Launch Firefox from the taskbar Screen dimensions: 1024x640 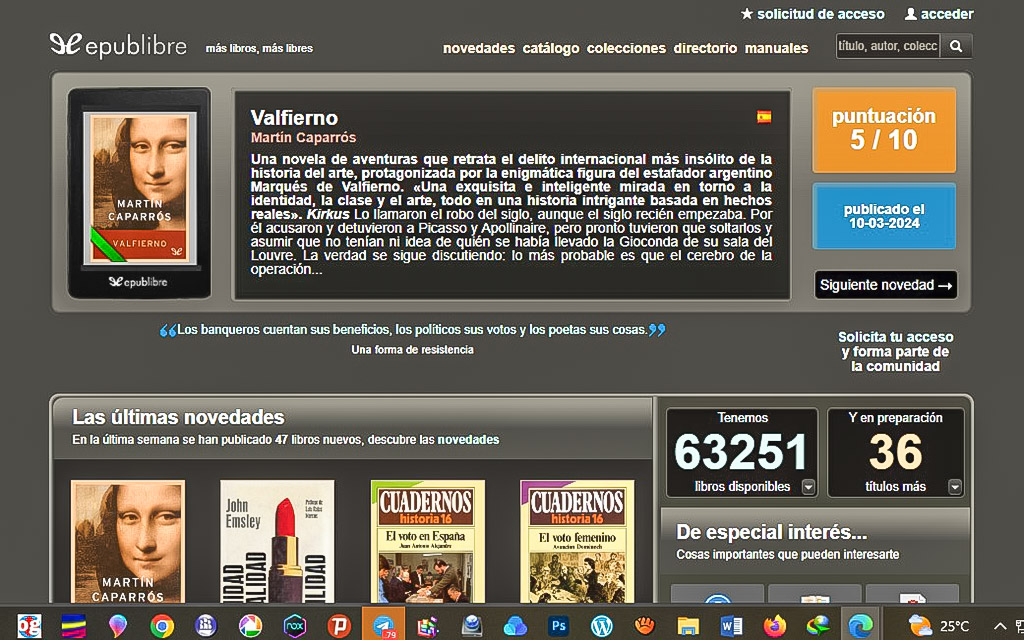pos(774,624)
